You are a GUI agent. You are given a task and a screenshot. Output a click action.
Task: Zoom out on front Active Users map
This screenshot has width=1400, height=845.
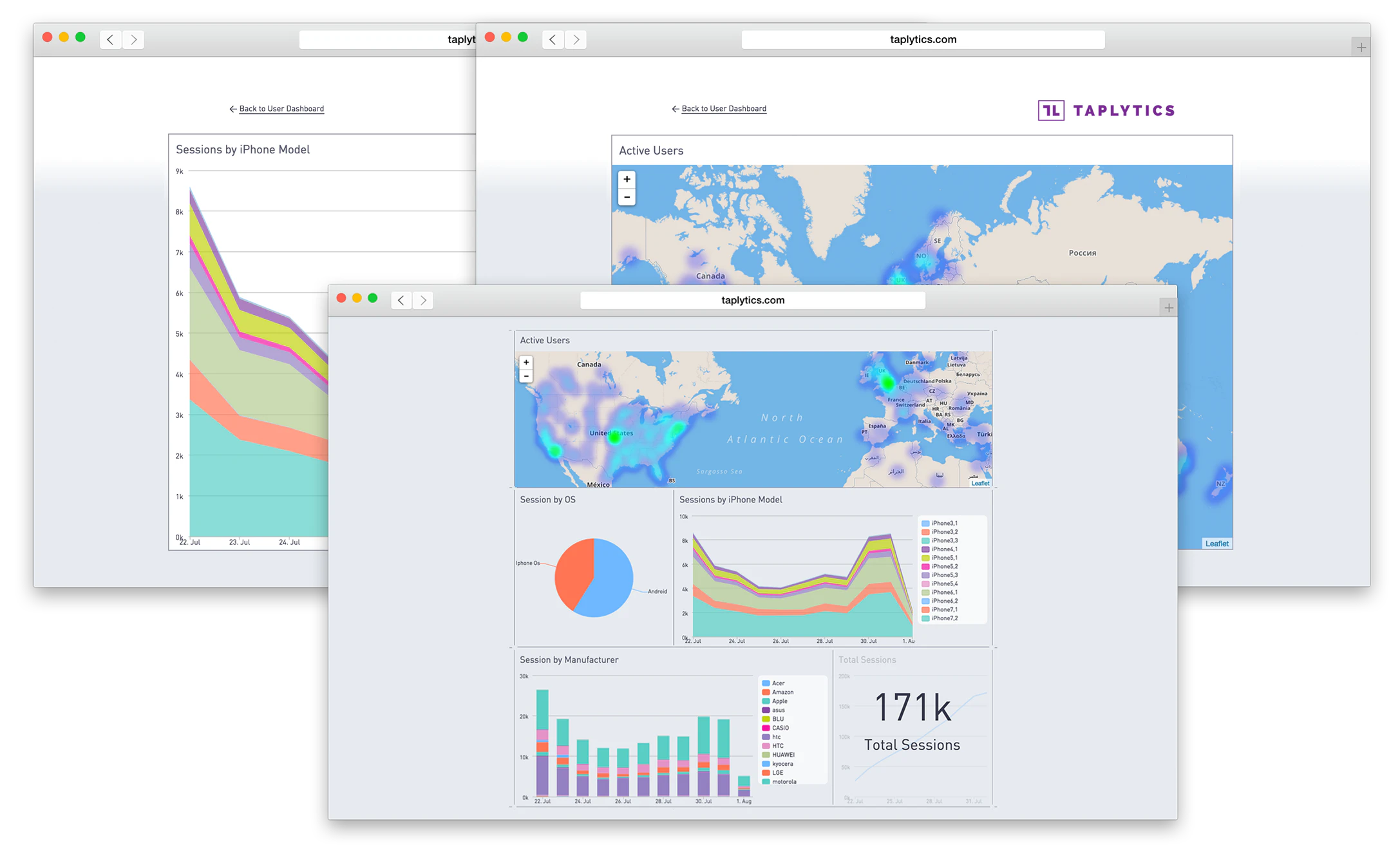(x=526, y=376)
